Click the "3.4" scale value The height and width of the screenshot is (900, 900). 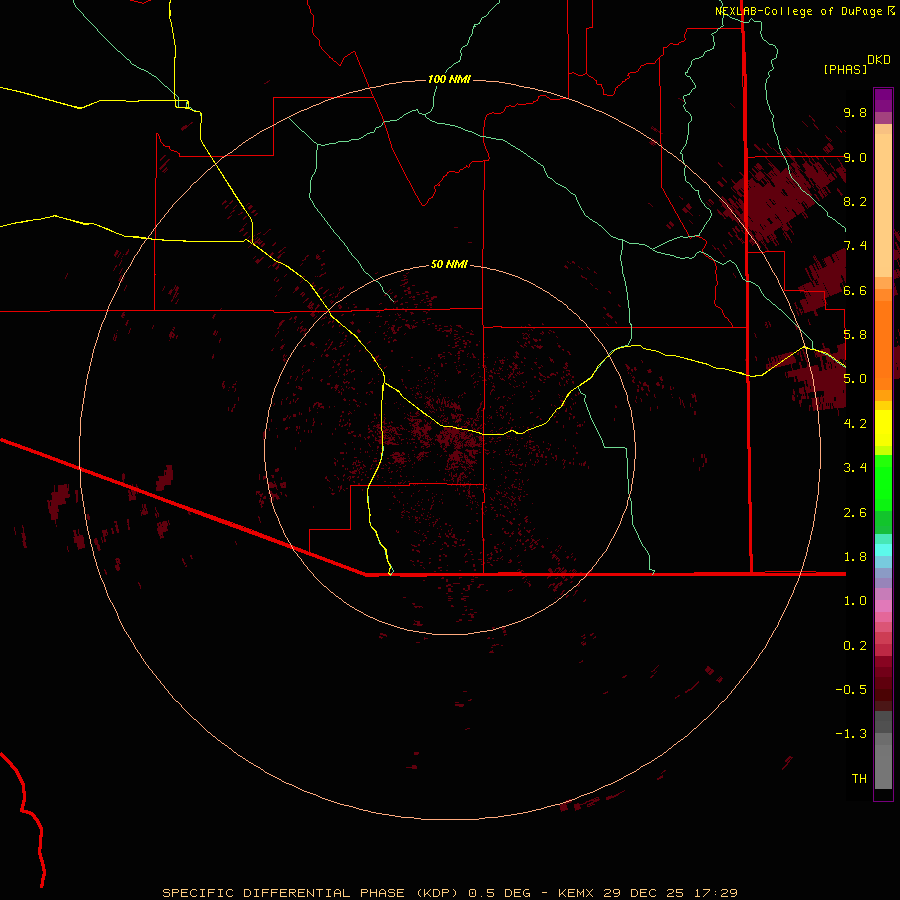click(855, 468)
